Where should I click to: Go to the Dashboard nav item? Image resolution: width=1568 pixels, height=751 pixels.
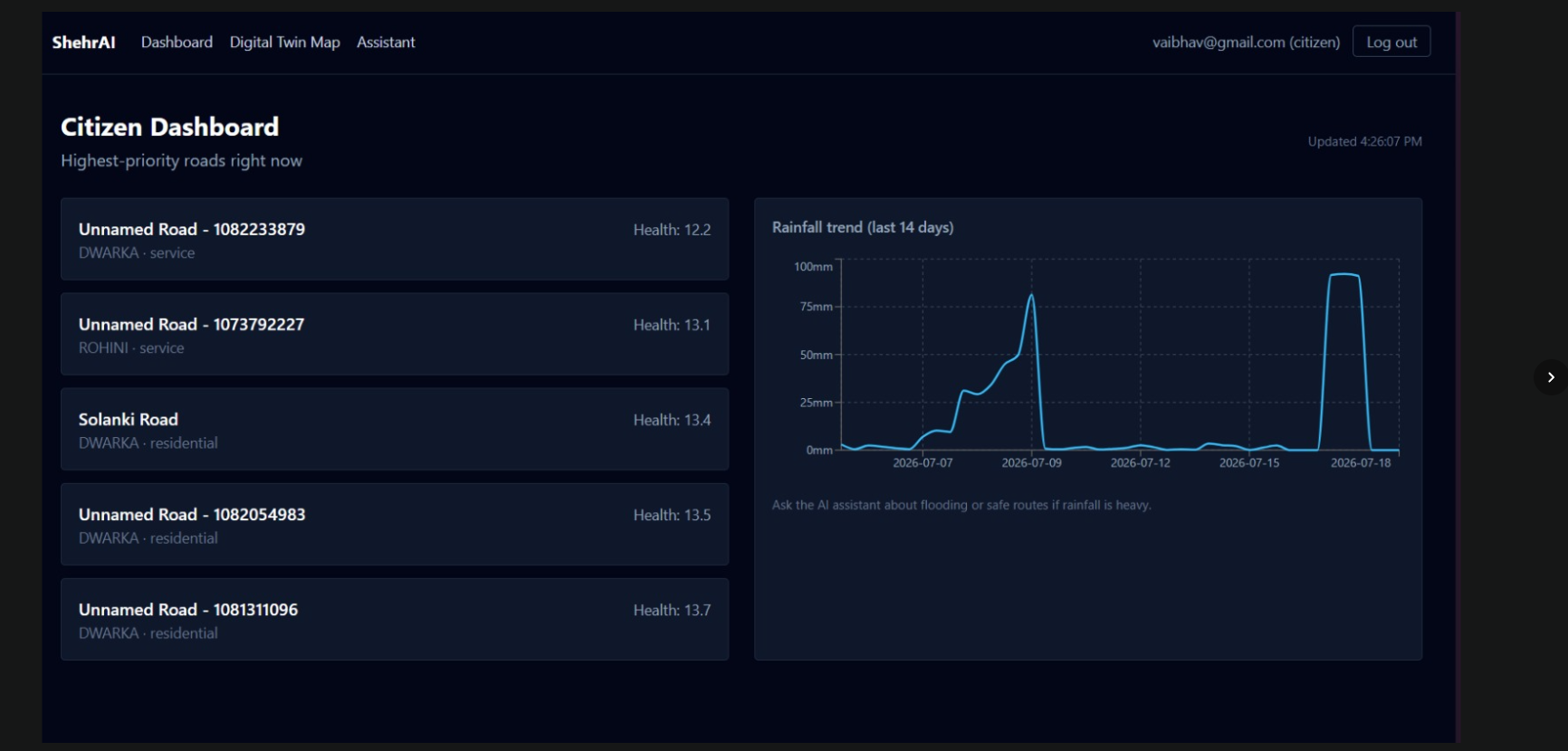[x=177, y=43]
